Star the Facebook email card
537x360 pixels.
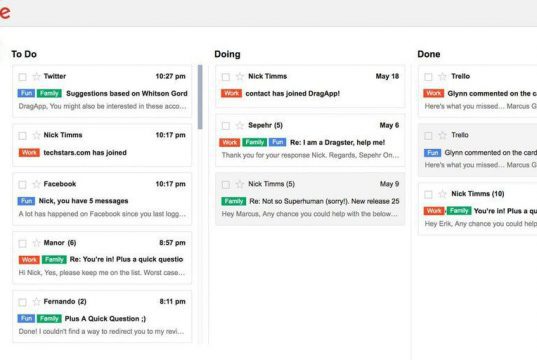click(x=36, y=184)
